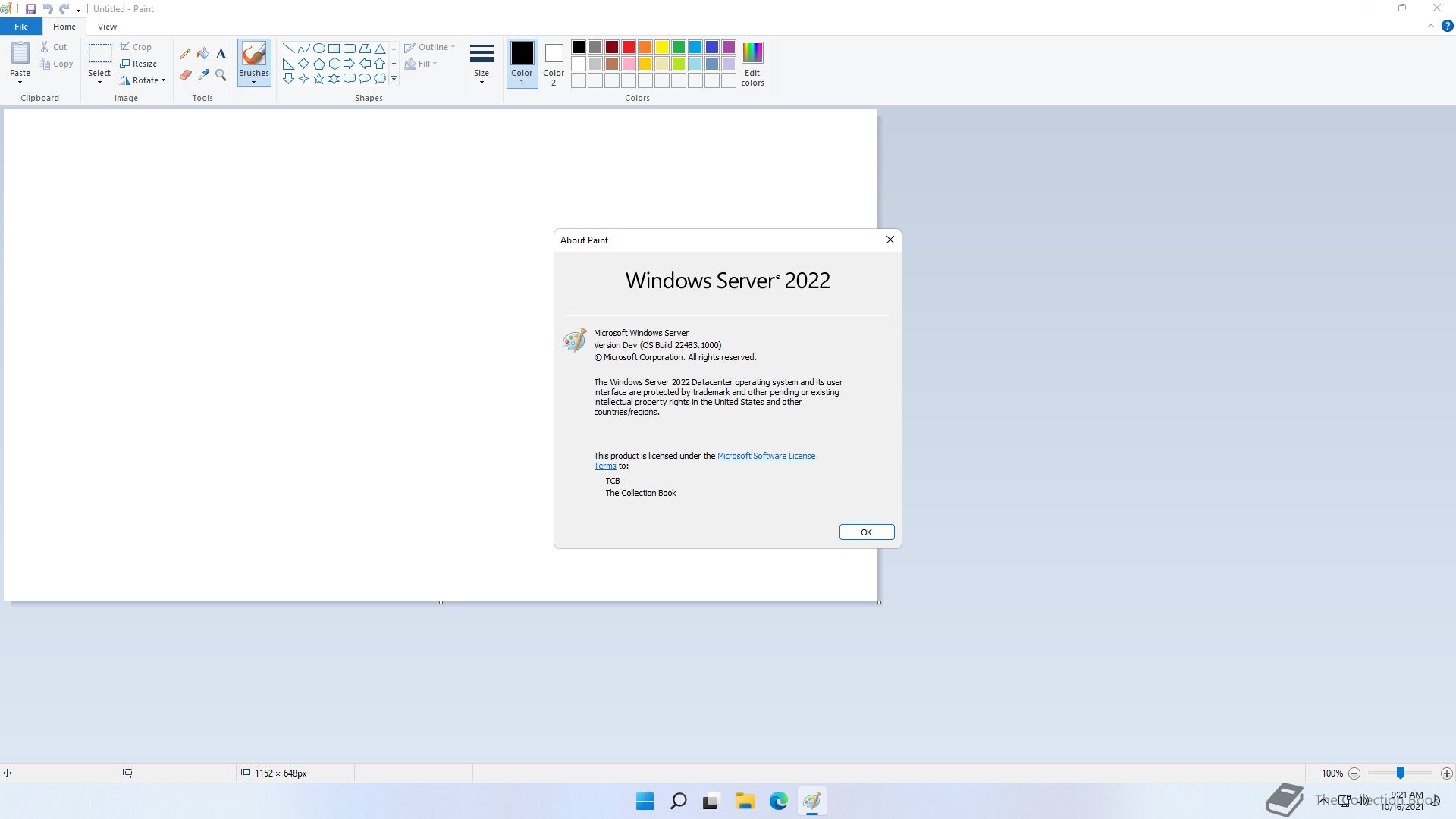Image resolution: width=1456 pixels, height=819 pixels.
Task: Click the Paint Help question mark icon
Action: tap(1447, 26)
